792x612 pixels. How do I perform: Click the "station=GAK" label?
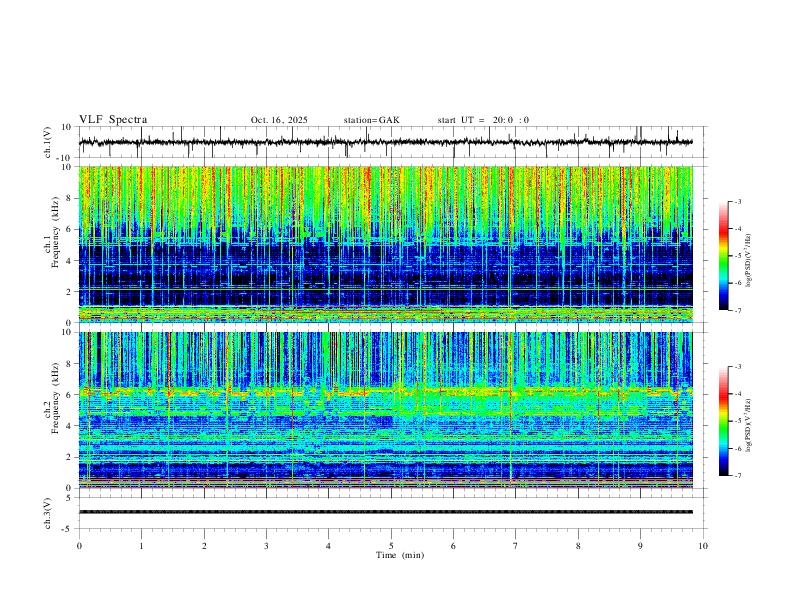tap(371, 120)
